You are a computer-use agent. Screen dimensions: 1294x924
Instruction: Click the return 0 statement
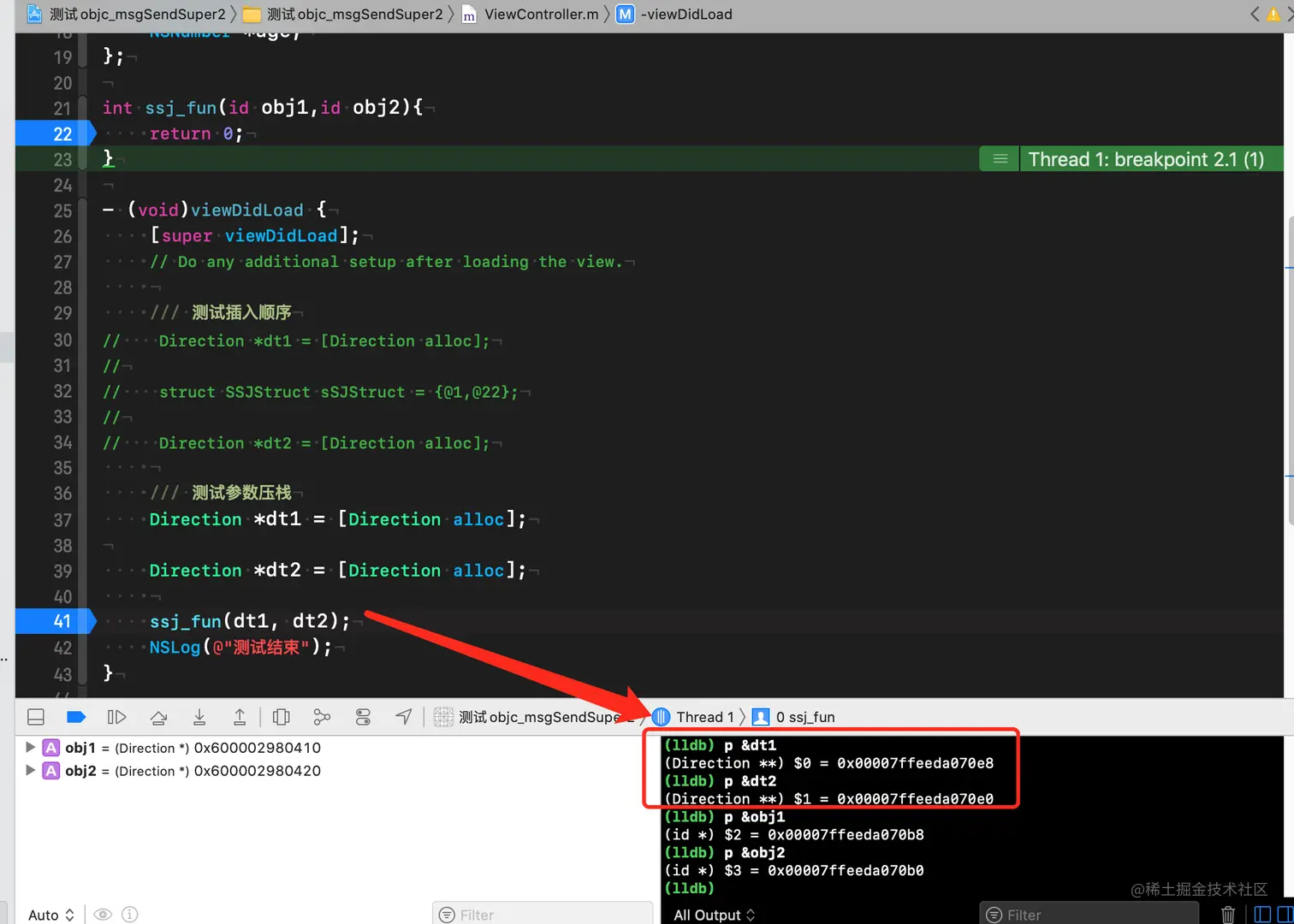click(x=196, y=133)
